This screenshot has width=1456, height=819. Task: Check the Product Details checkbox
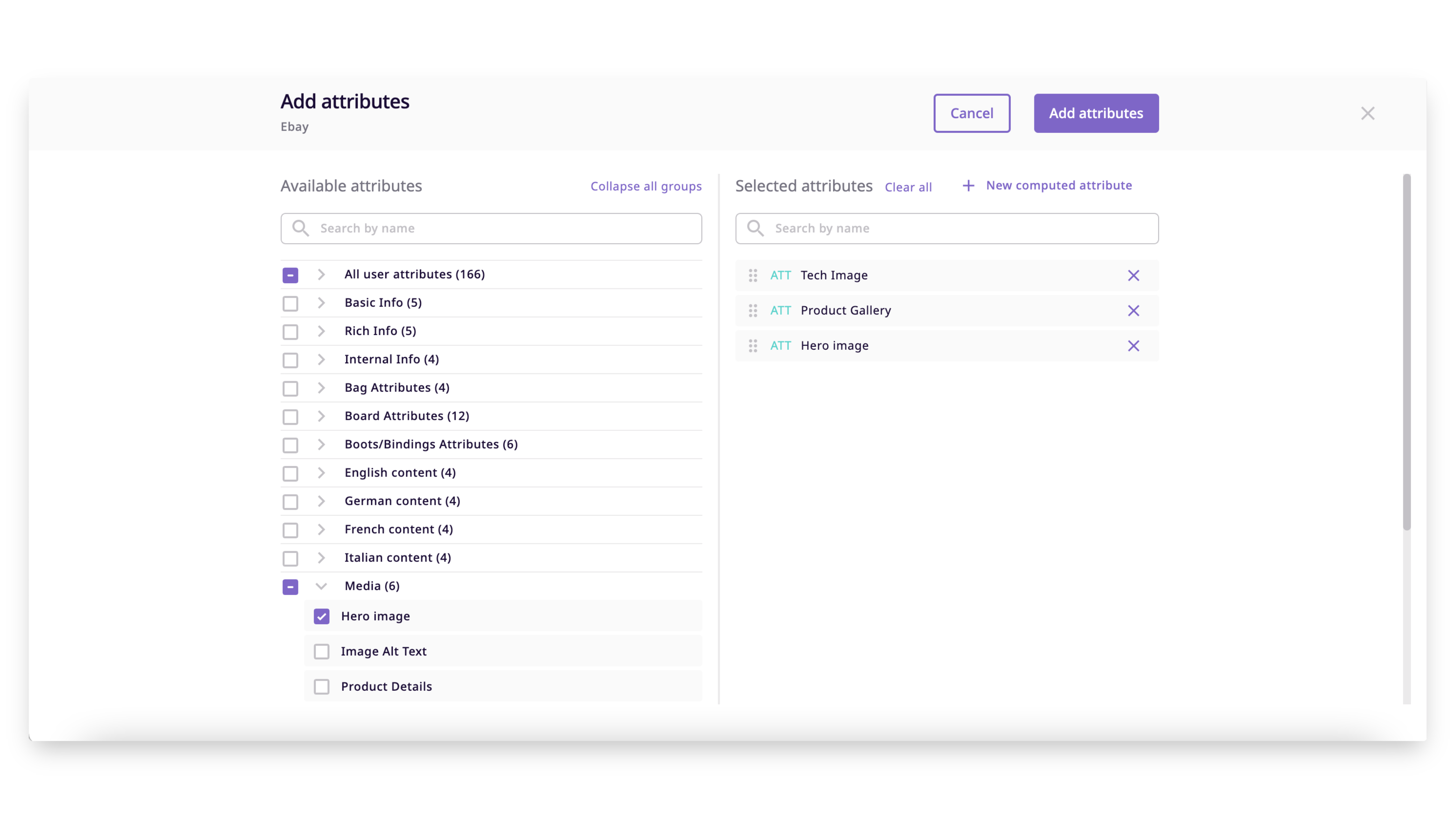(322, 686)
